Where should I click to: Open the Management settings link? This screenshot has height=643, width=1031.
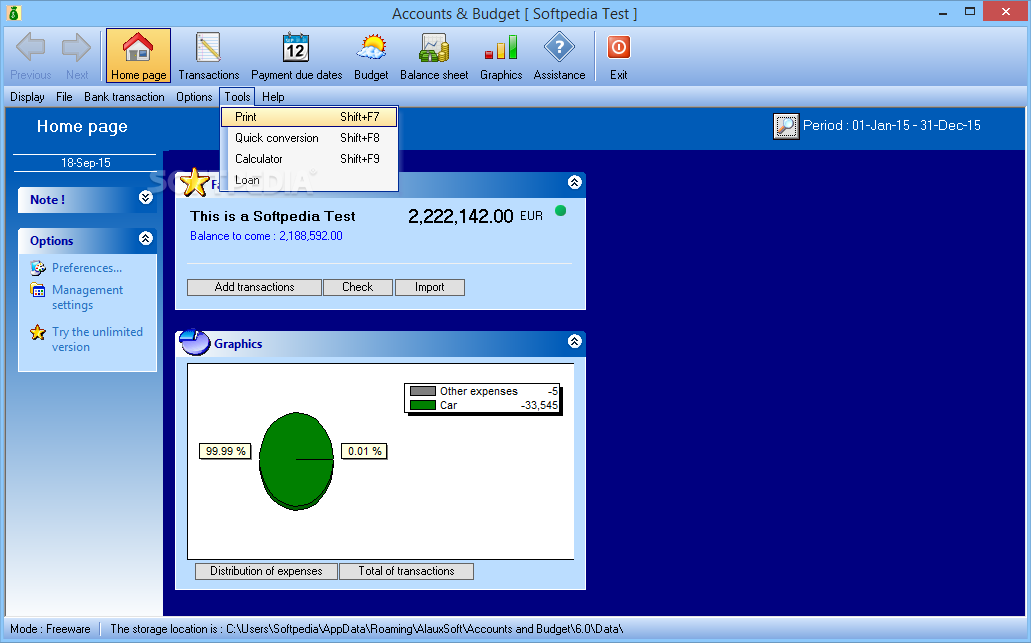pos(87,297)
